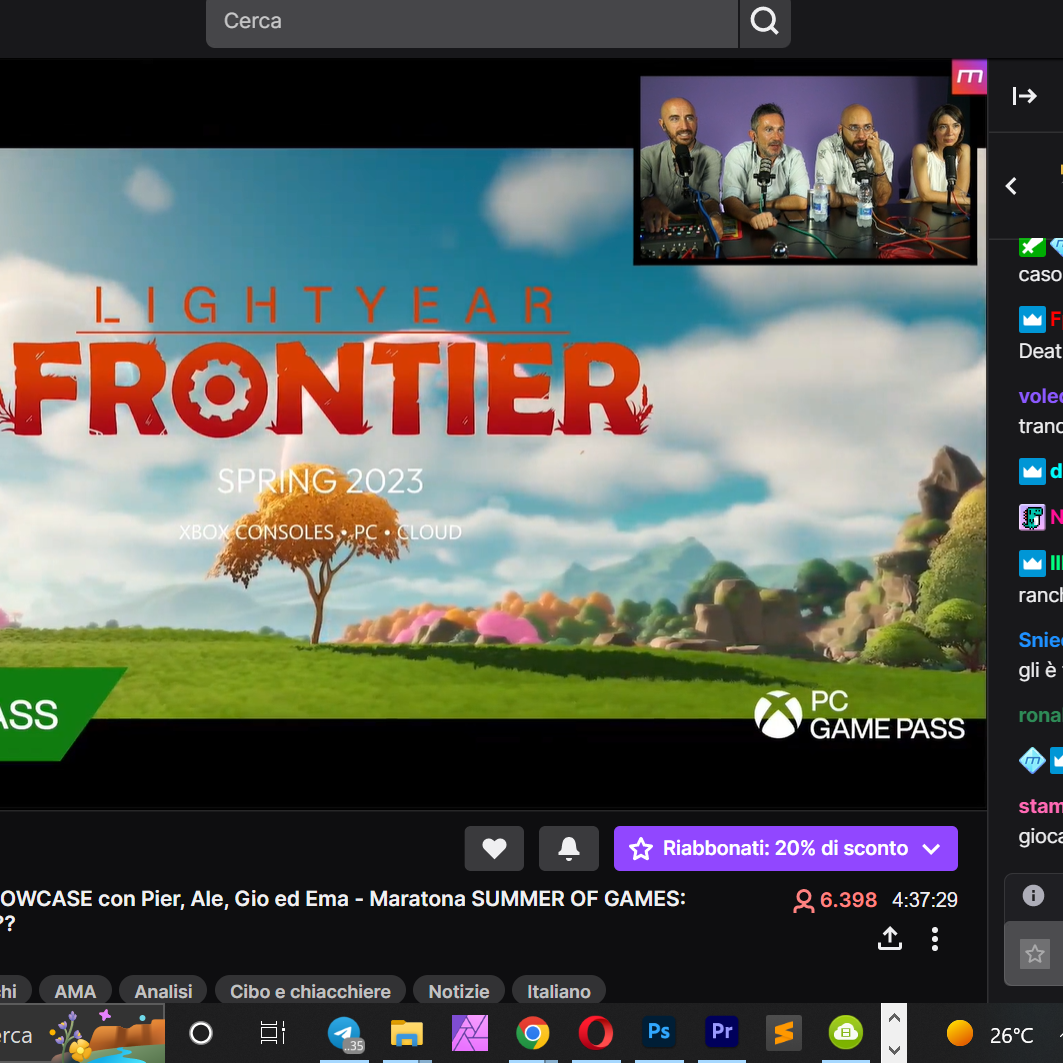Screen dimensions: 1063x1063
Task: Click the stream uptime 4:37:29
Action: tap(925, 900)
